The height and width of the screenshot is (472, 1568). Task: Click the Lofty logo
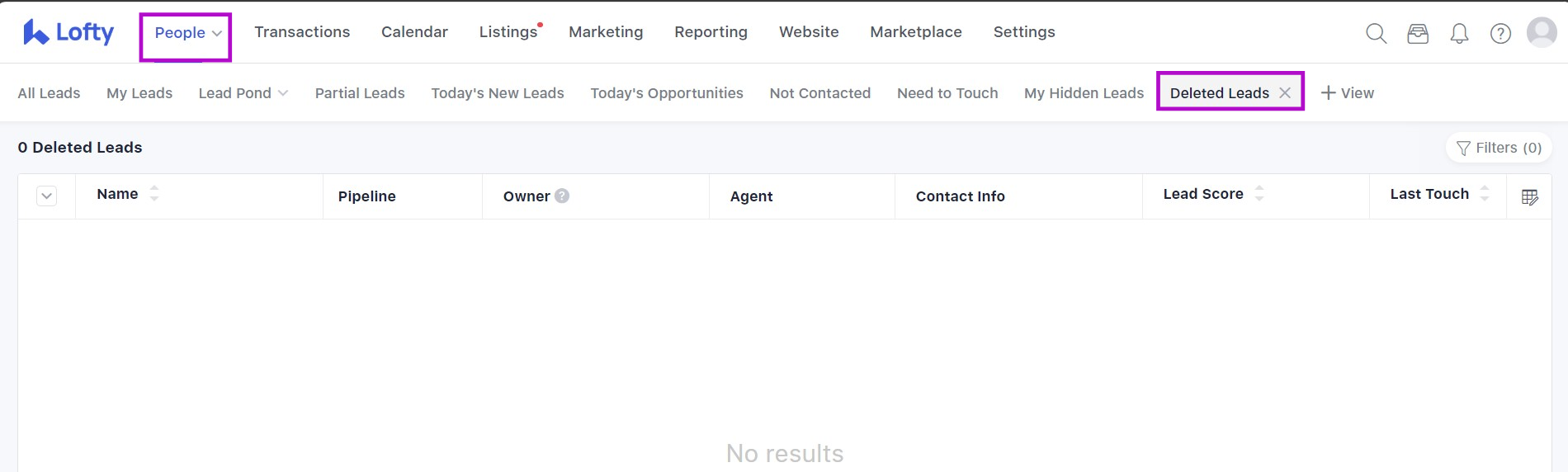tap(68, 32)
